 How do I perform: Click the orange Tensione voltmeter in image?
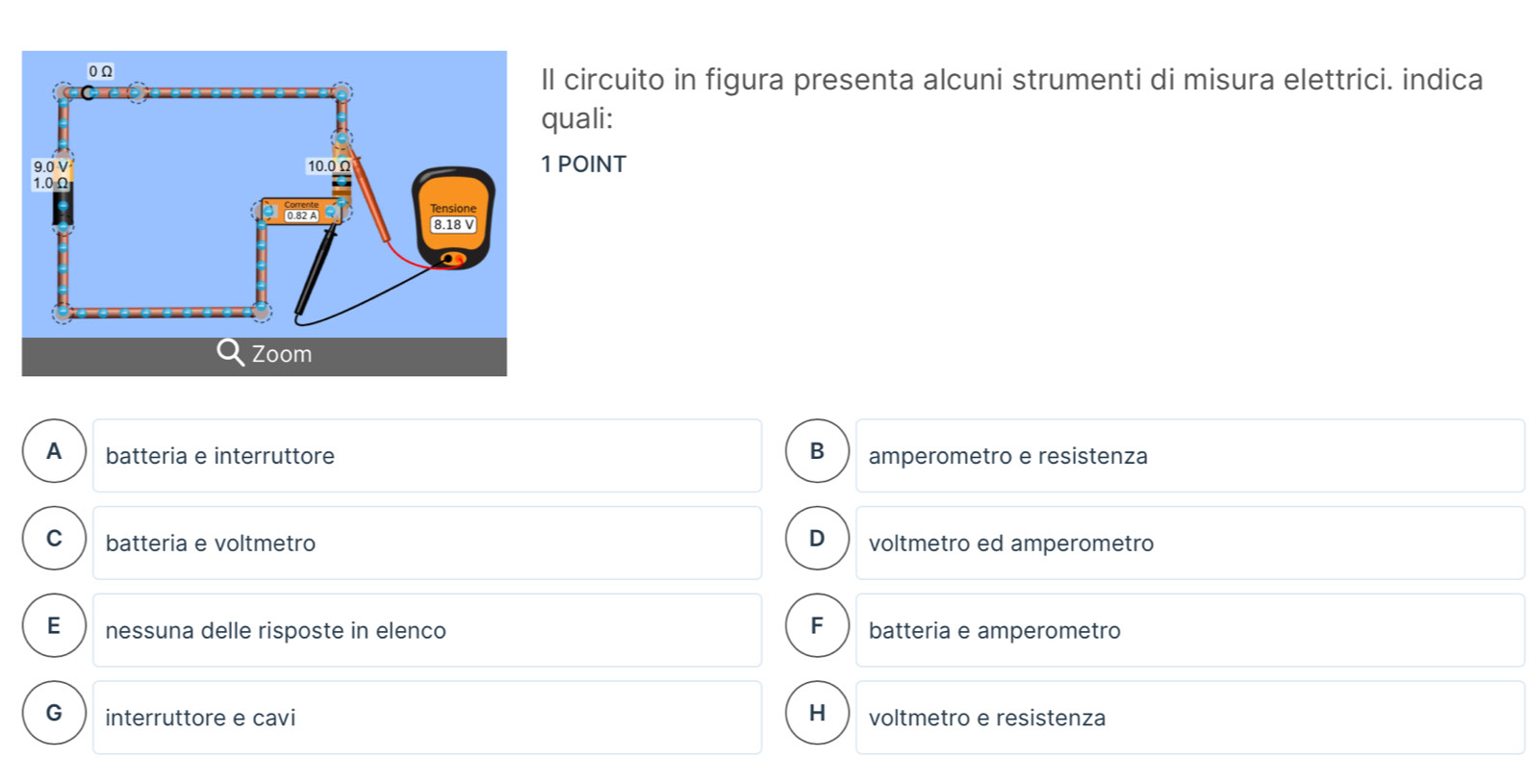(x=452, y=219)
